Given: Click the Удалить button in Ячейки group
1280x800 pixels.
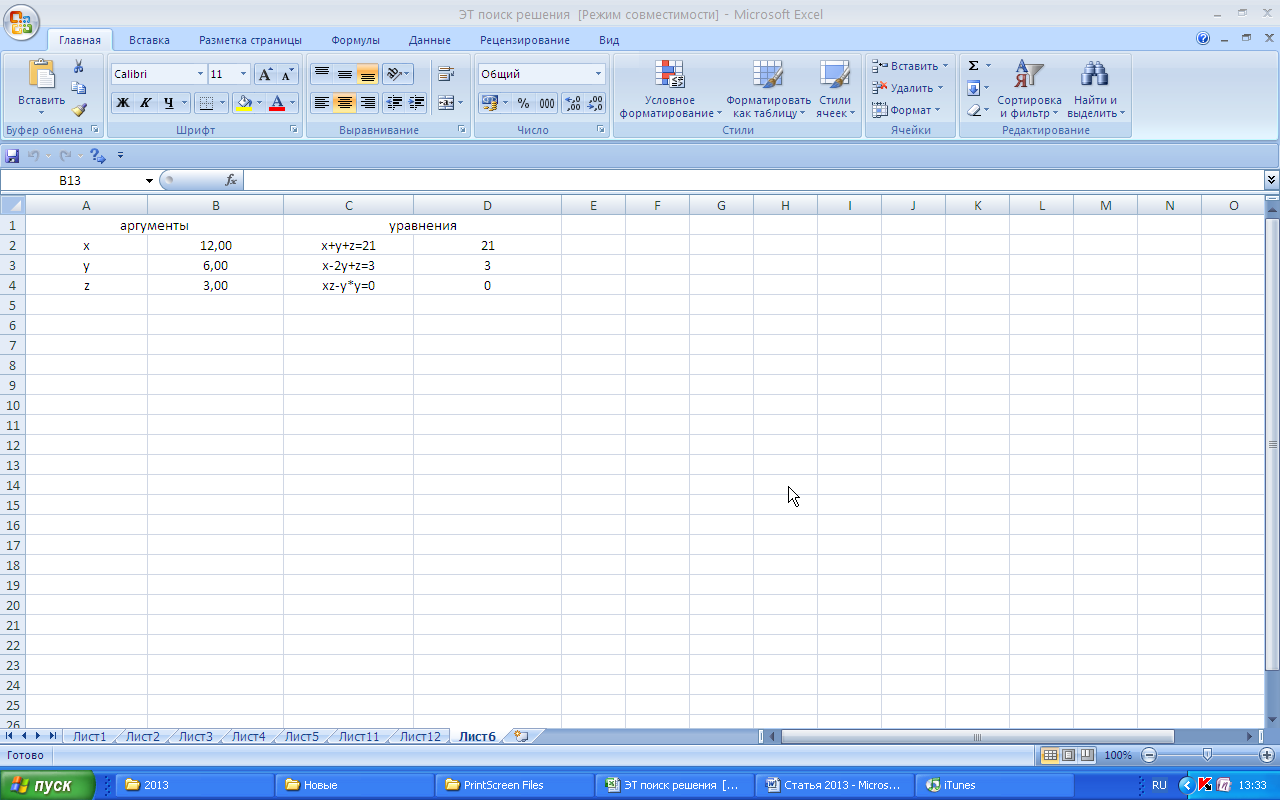Looking at the screenshot, I should coord(910,88).
